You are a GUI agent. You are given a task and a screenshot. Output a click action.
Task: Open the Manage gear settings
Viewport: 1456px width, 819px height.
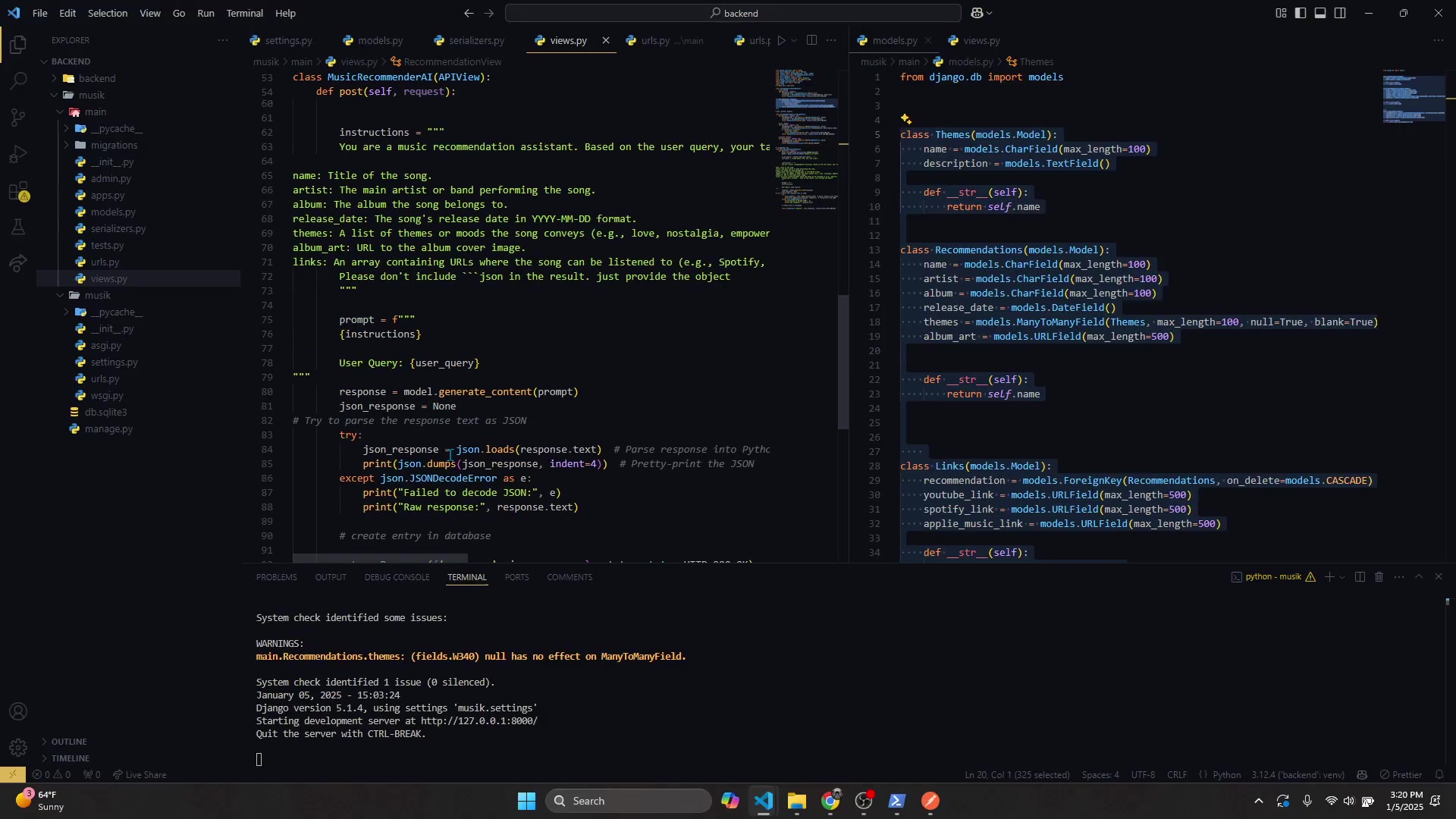18,748
